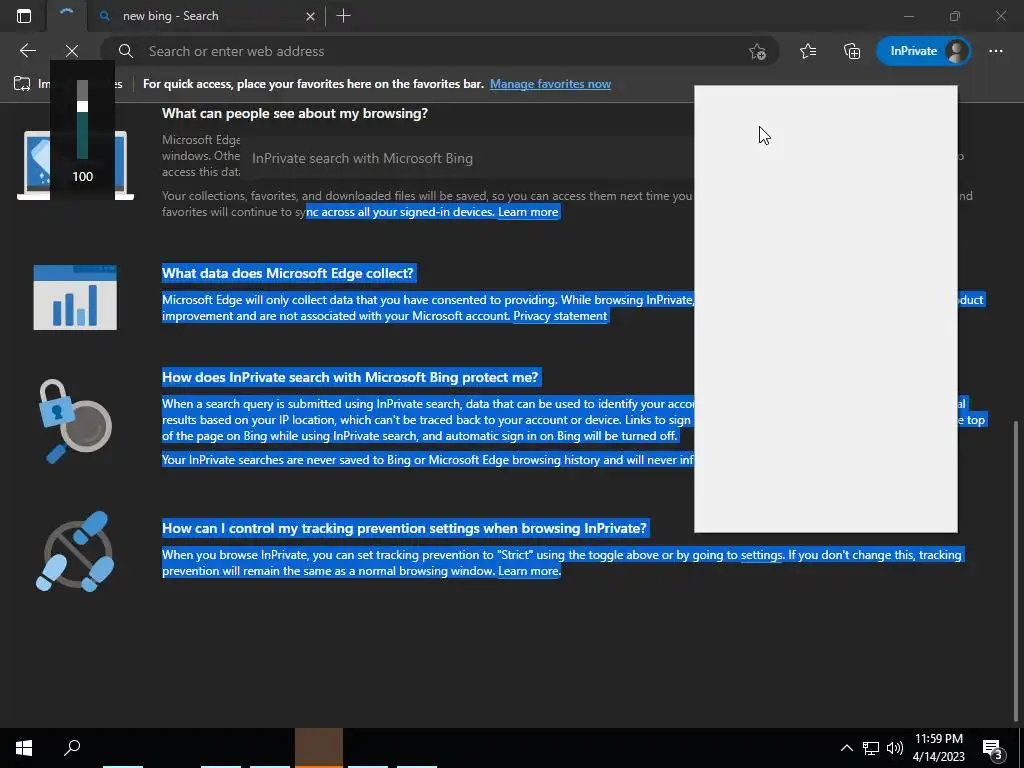Image resolution: width=1024 pixels, height=768 pixels.
Task: Click the InPrivate search with Microsoft Bing box
Action: (x=468, y=158)
